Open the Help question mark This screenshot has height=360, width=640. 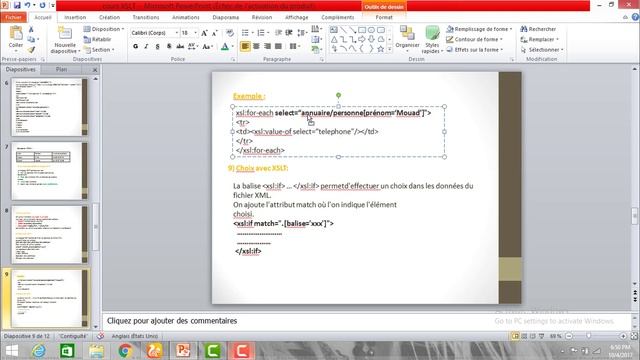click(x=635, y=17)
